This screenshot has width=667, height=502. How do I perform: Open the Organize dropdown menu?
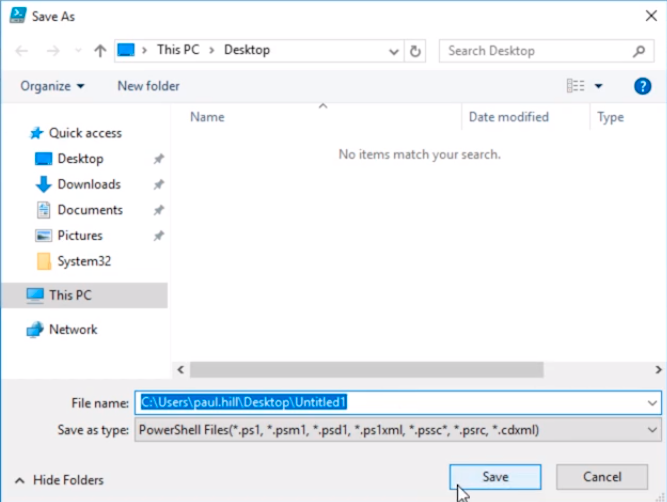click(52, 86)
